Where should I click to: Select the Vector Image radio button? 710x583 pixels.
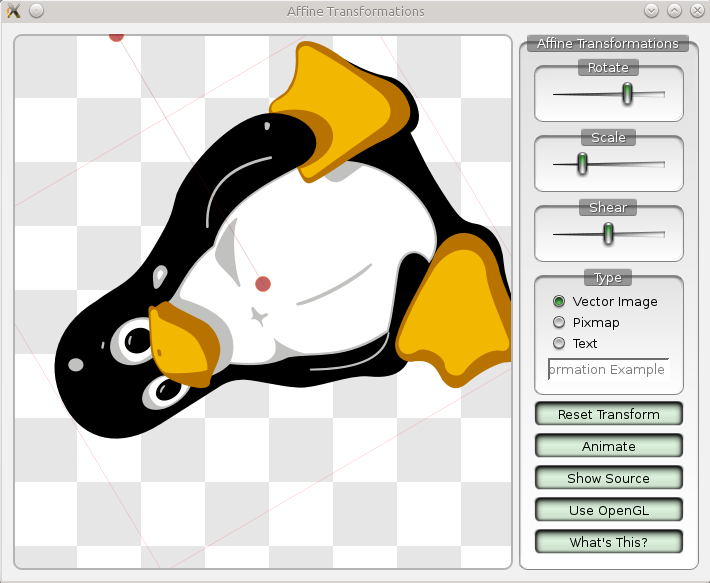pyautogui.click(x=559, y=301)
